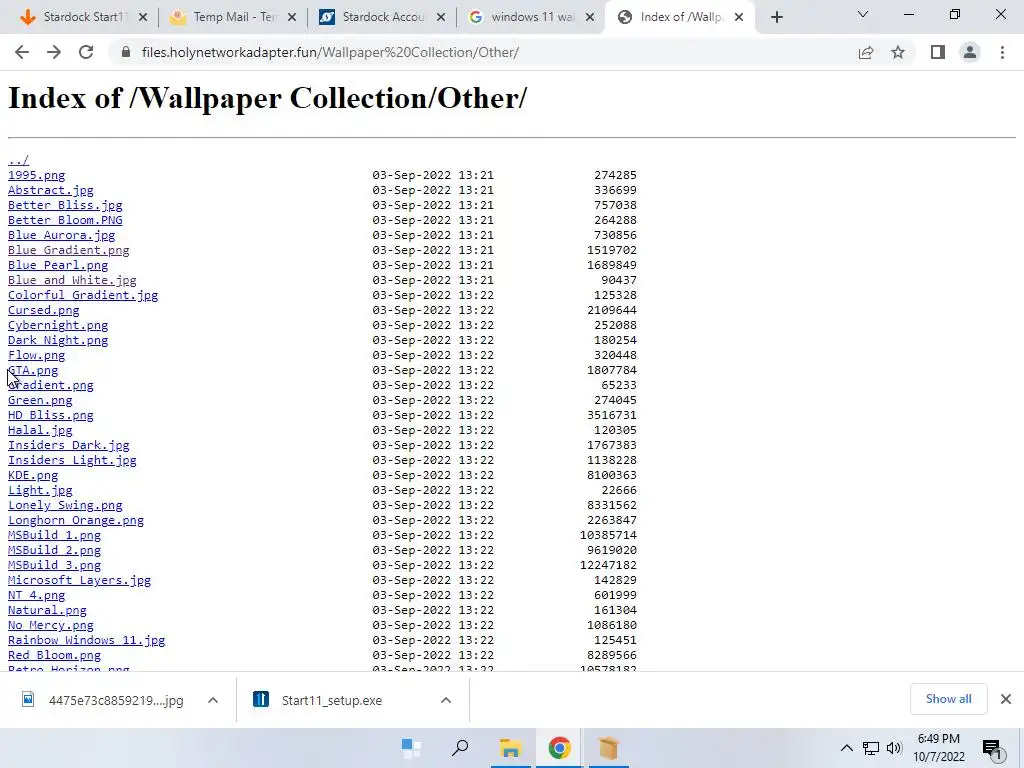Open Rainbow Windows 11.jpg
Screen dimensions: 1024x768
pyautogui.click(x=86, y=641)
